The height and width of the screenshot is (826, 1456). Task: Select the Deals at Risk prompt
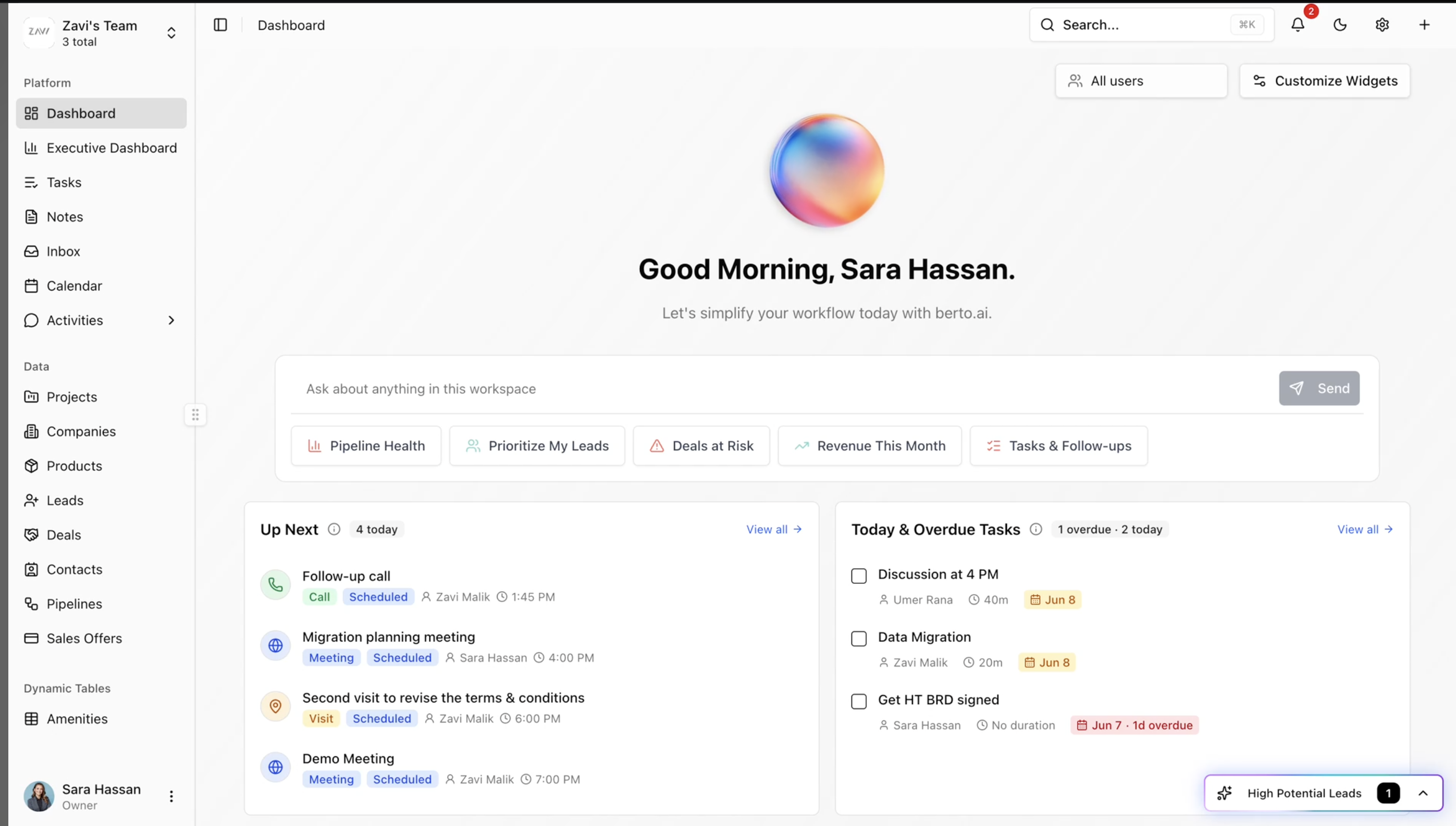[x=701, y=446]
